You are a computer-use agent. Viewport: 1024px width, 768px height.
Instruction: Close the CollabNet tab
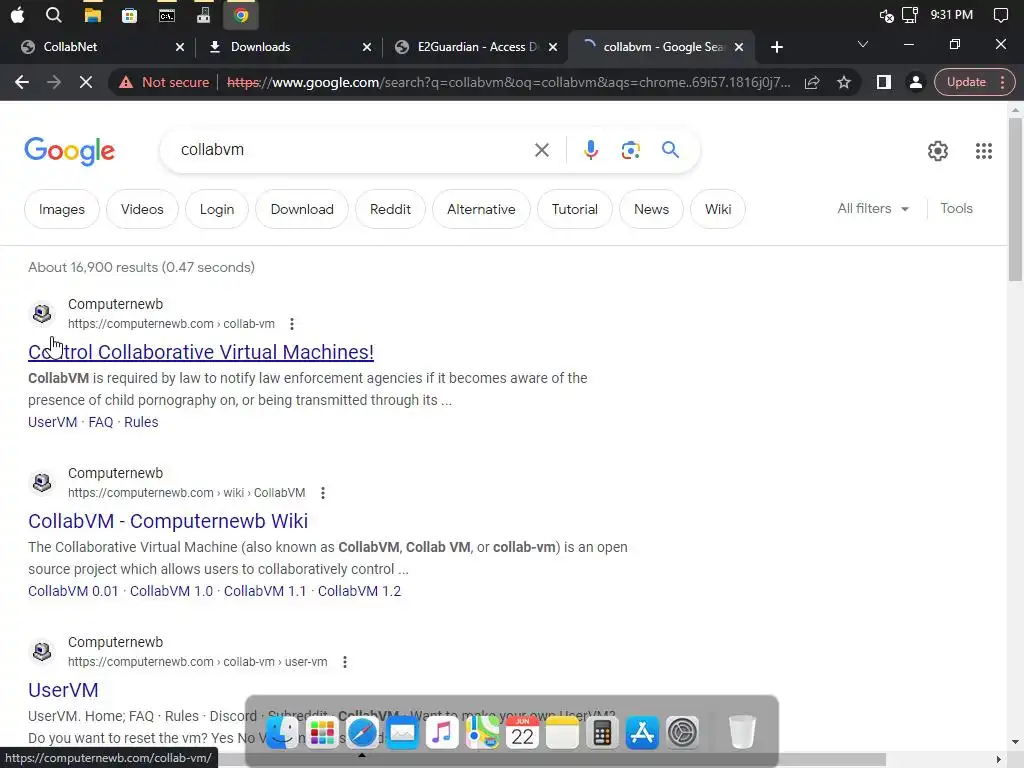(x=180, y=47)
